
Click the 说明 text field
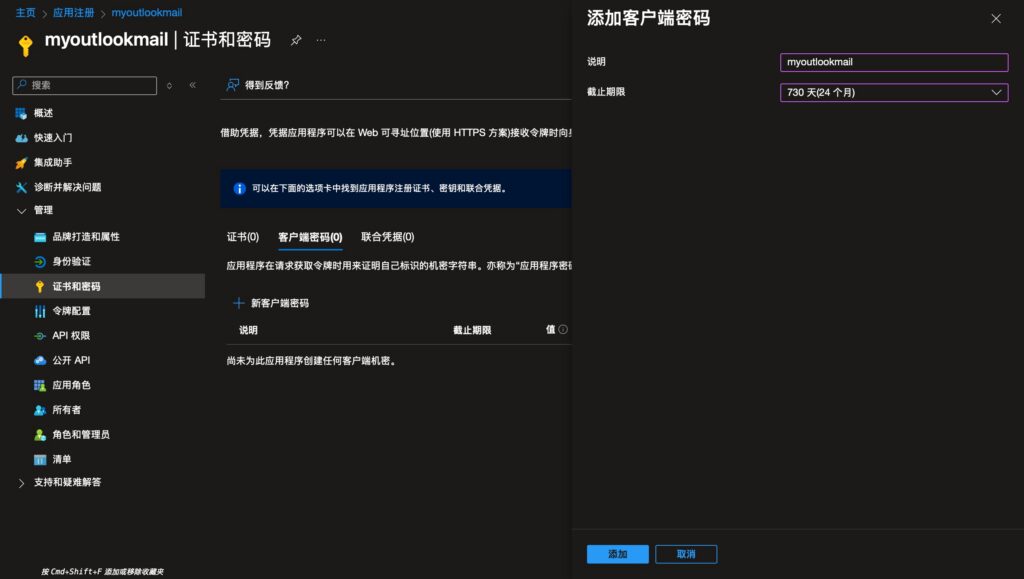pos(894,62)
